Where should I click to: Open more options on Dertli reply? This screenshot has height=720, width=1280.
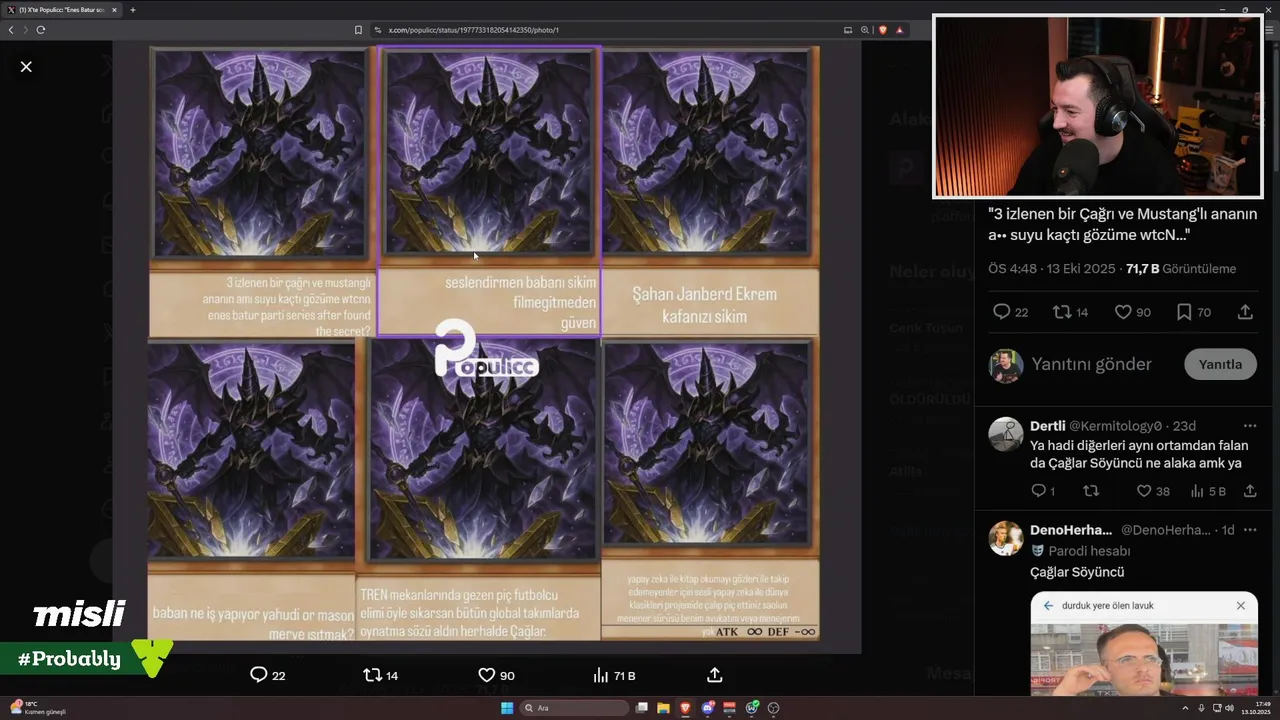pyautogui.click(x=1250, y=426)
